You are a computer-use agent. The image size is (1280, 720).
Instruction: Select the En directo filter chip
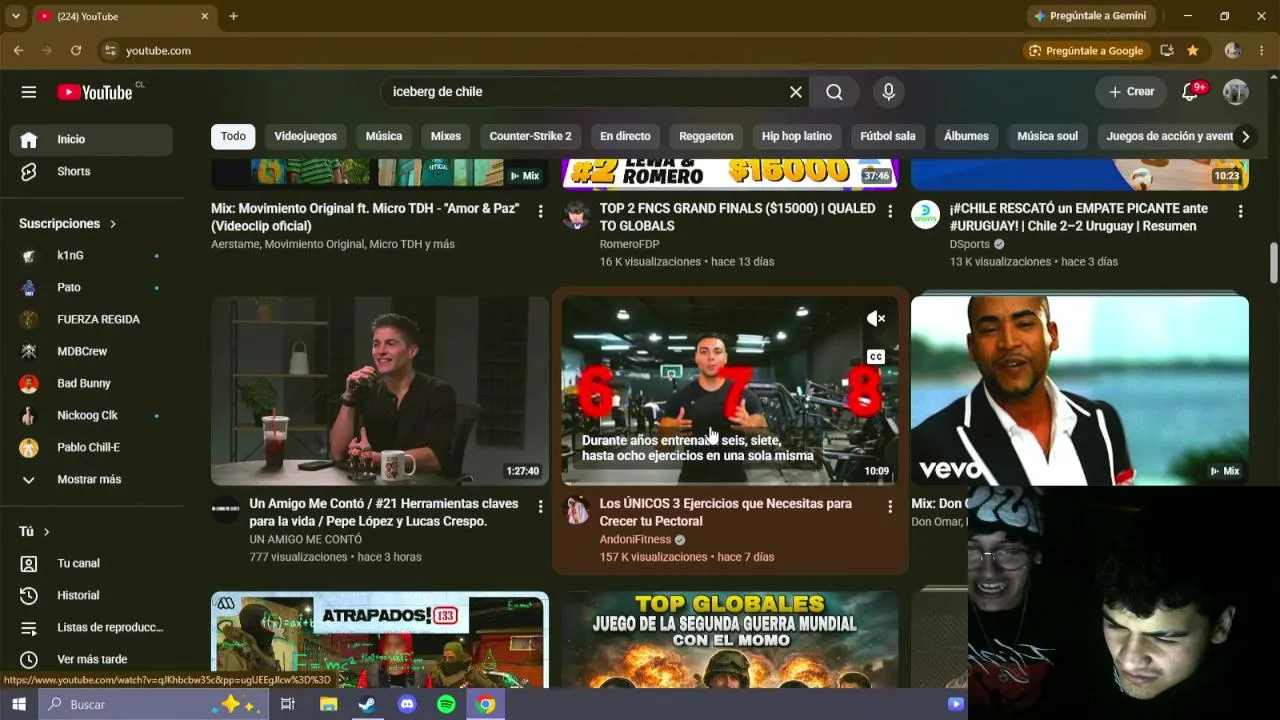pyautogui.click(x=625, y=137)
